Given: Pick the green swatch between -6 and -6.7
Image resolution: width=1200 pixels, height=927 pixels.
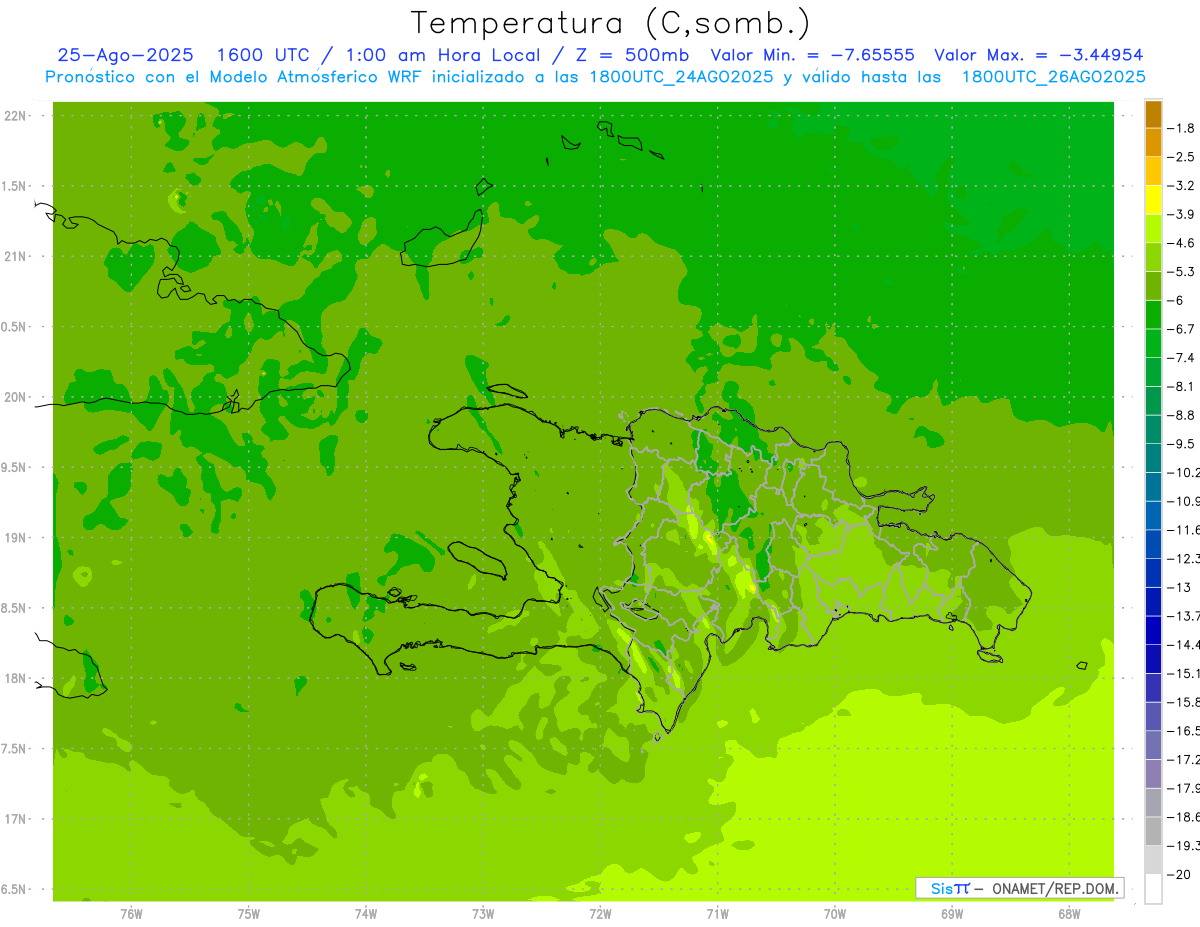Looking at the screenshot, I should tap(1153, 314).
